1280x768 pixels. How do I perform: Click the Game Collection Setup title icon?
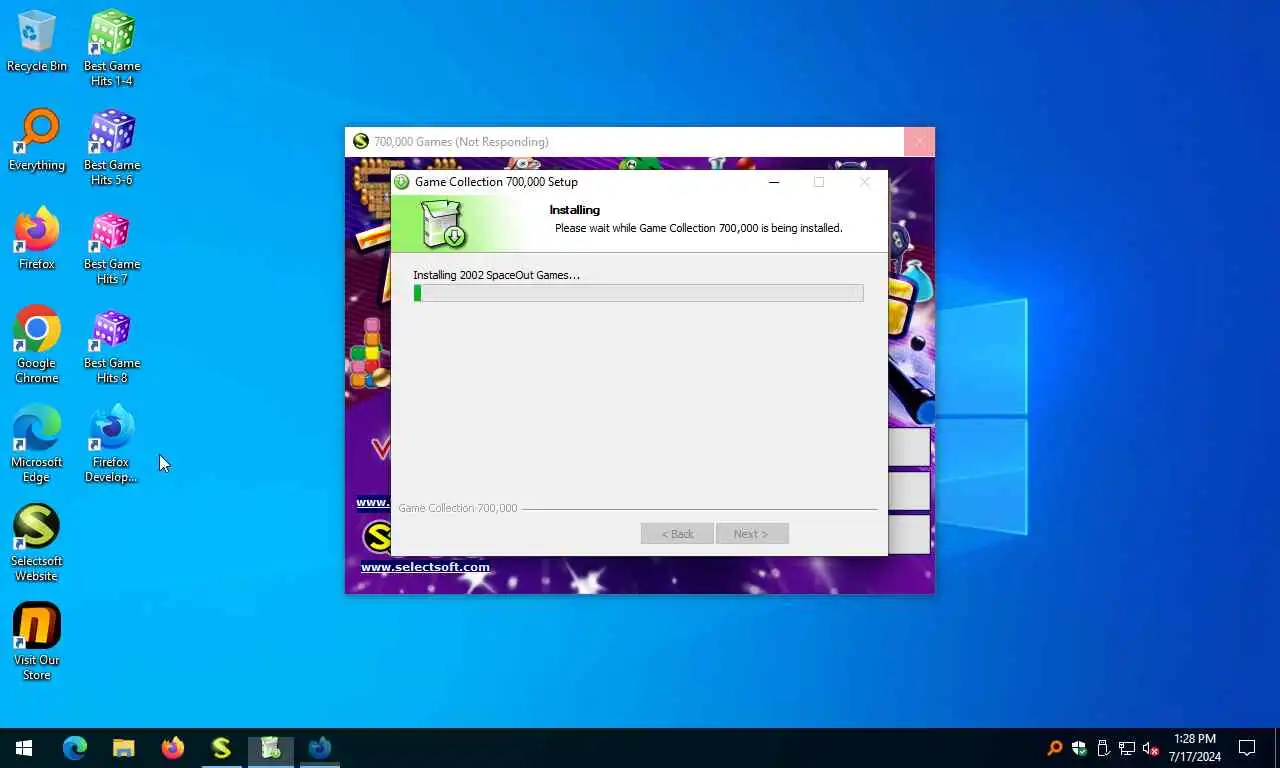click(402, 182)
